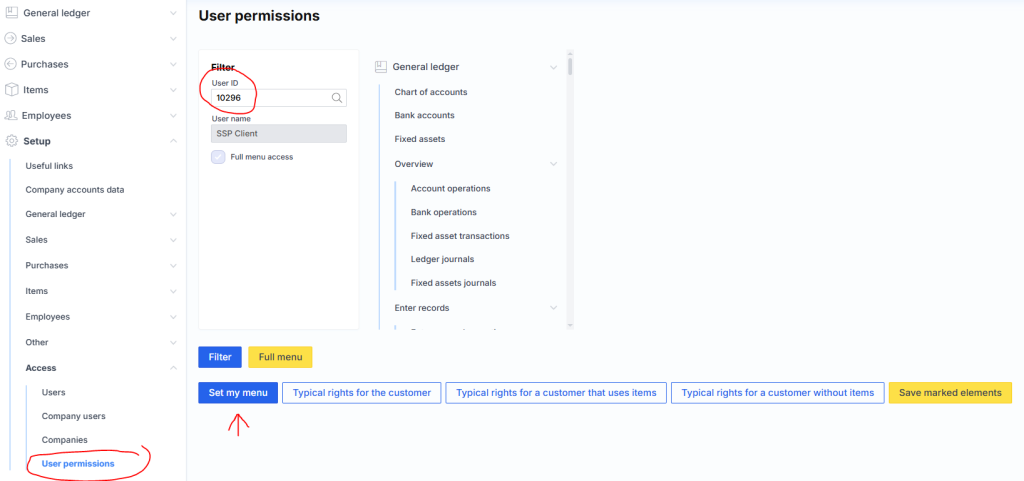Collapse the Access section in Setup menu
Viewport: 1024px width, 481px height.
click(x=174, y=368)
